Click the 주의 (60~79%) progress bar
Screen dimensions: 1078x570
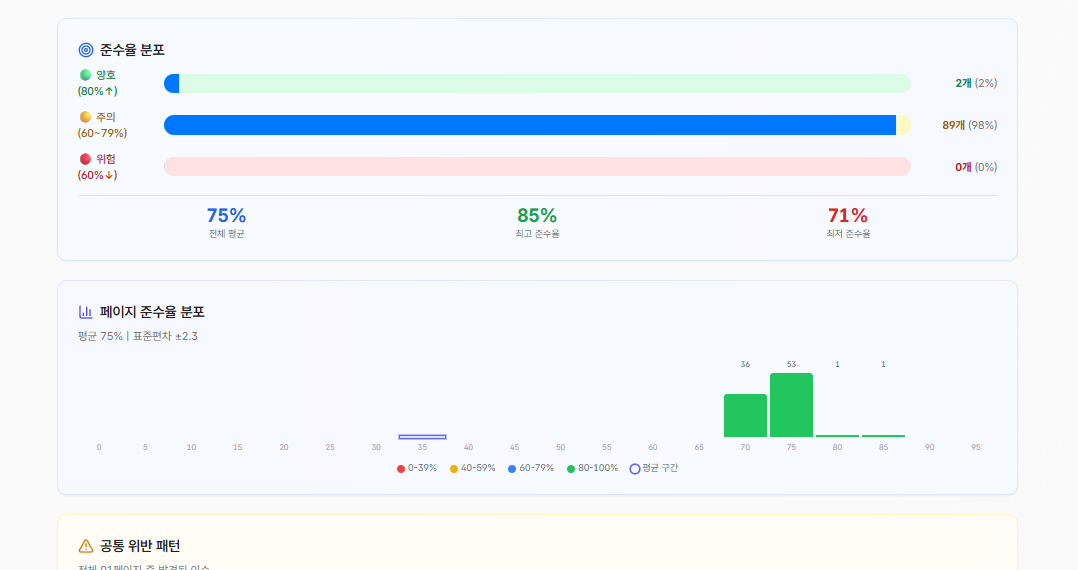coord(537,125)
